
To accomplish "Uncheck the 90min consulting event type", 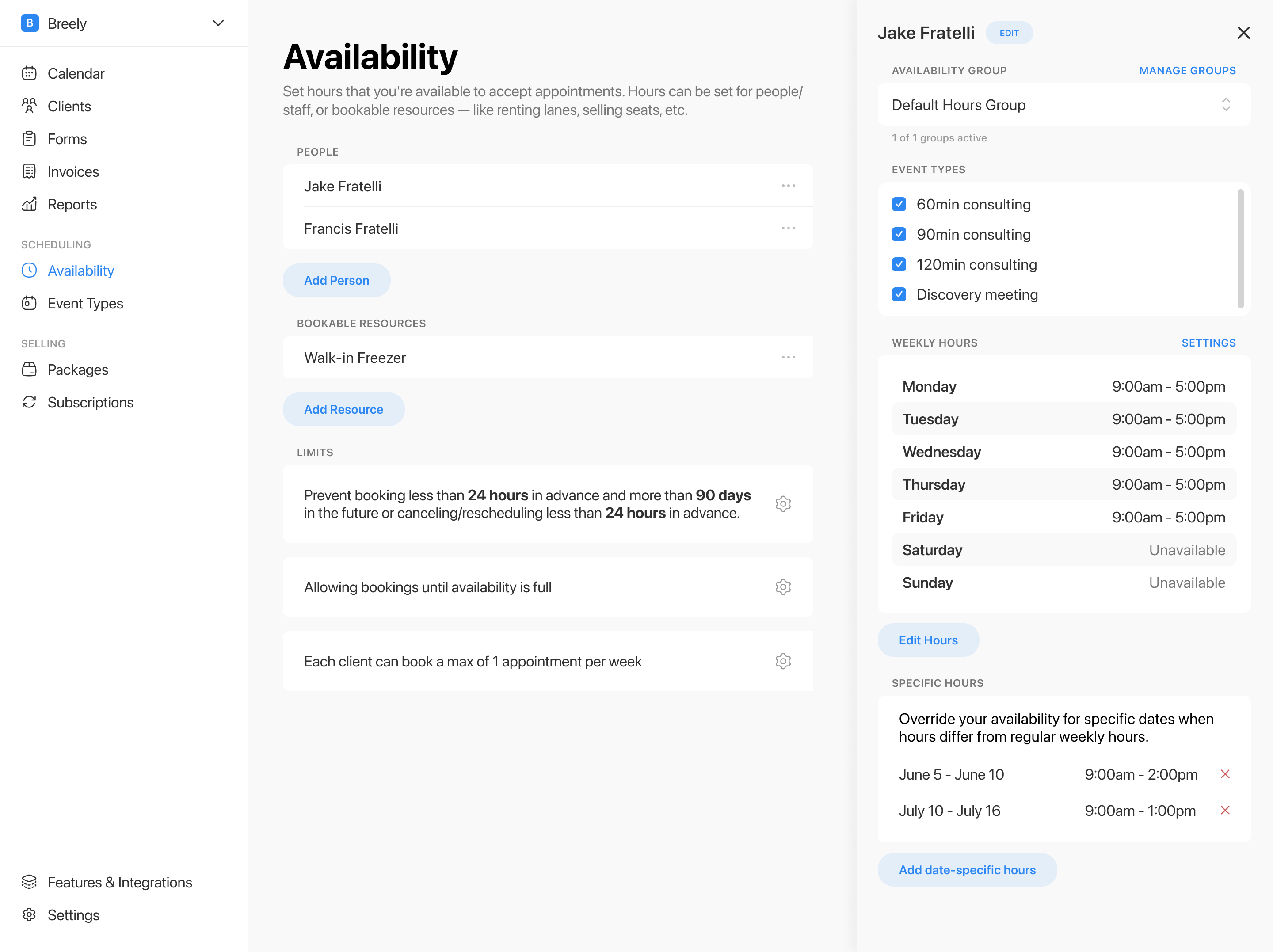I will (x=899, y=234).
